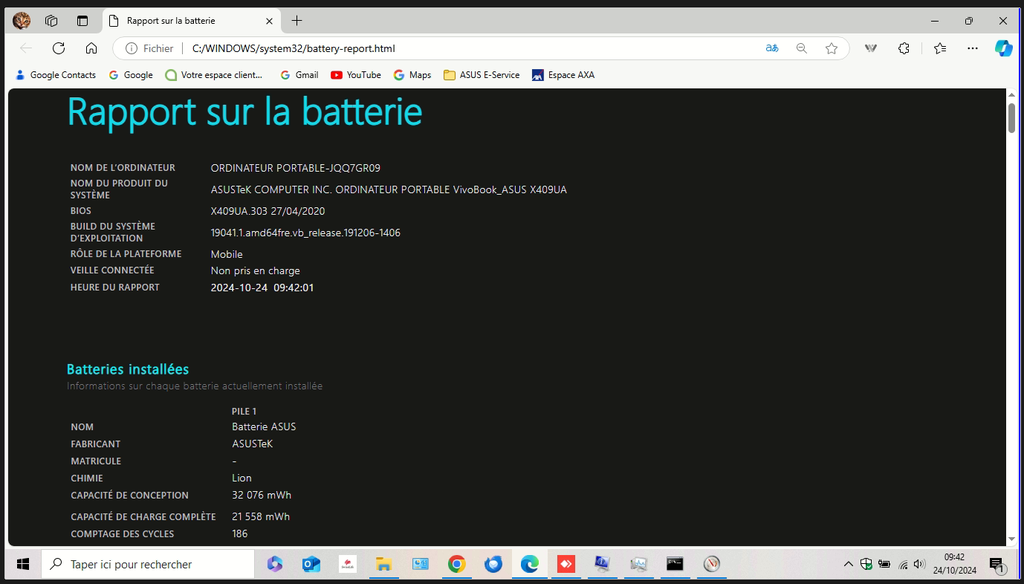This screenshot has height=584, width=1024.
Task: Click the zoom magnifier in address bar
Action: click(x=801, y=48)
